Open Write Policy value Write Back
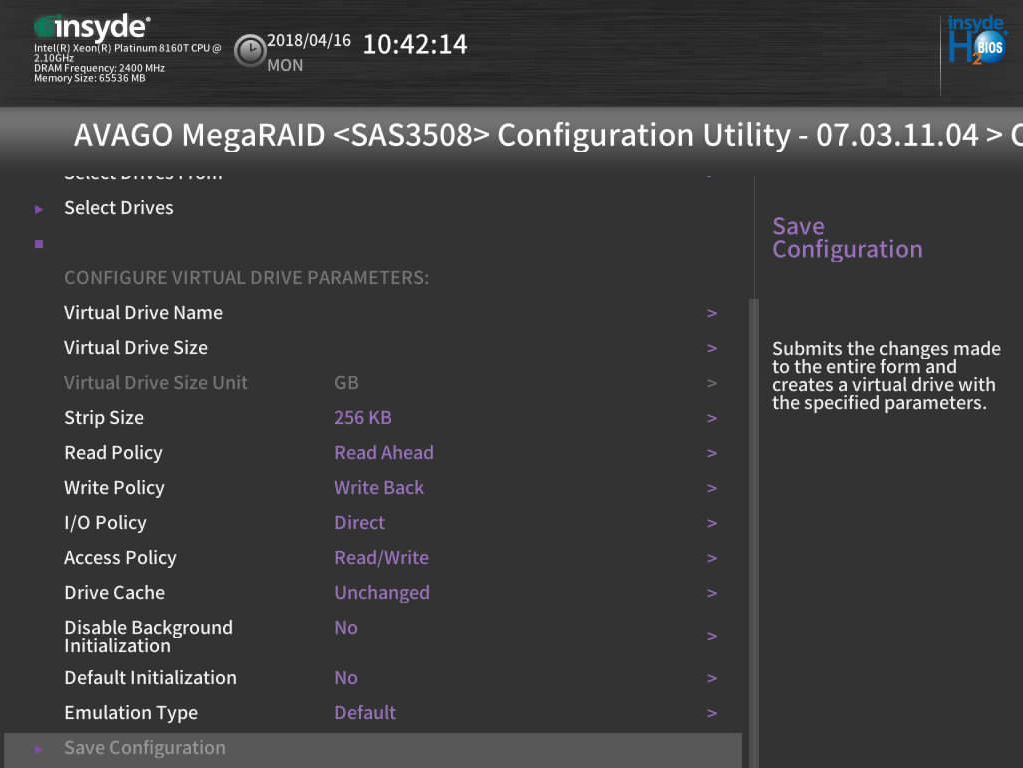 379,488
